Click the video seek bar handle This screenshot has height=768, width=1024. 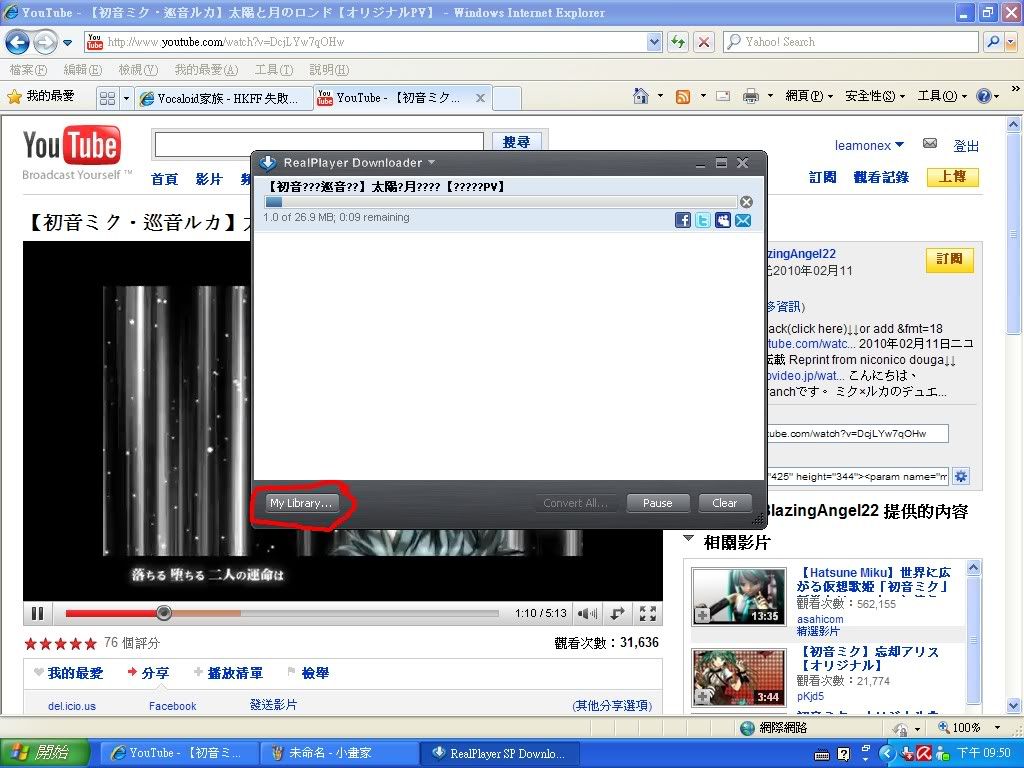pyautogui.click(x=164, y=613)
